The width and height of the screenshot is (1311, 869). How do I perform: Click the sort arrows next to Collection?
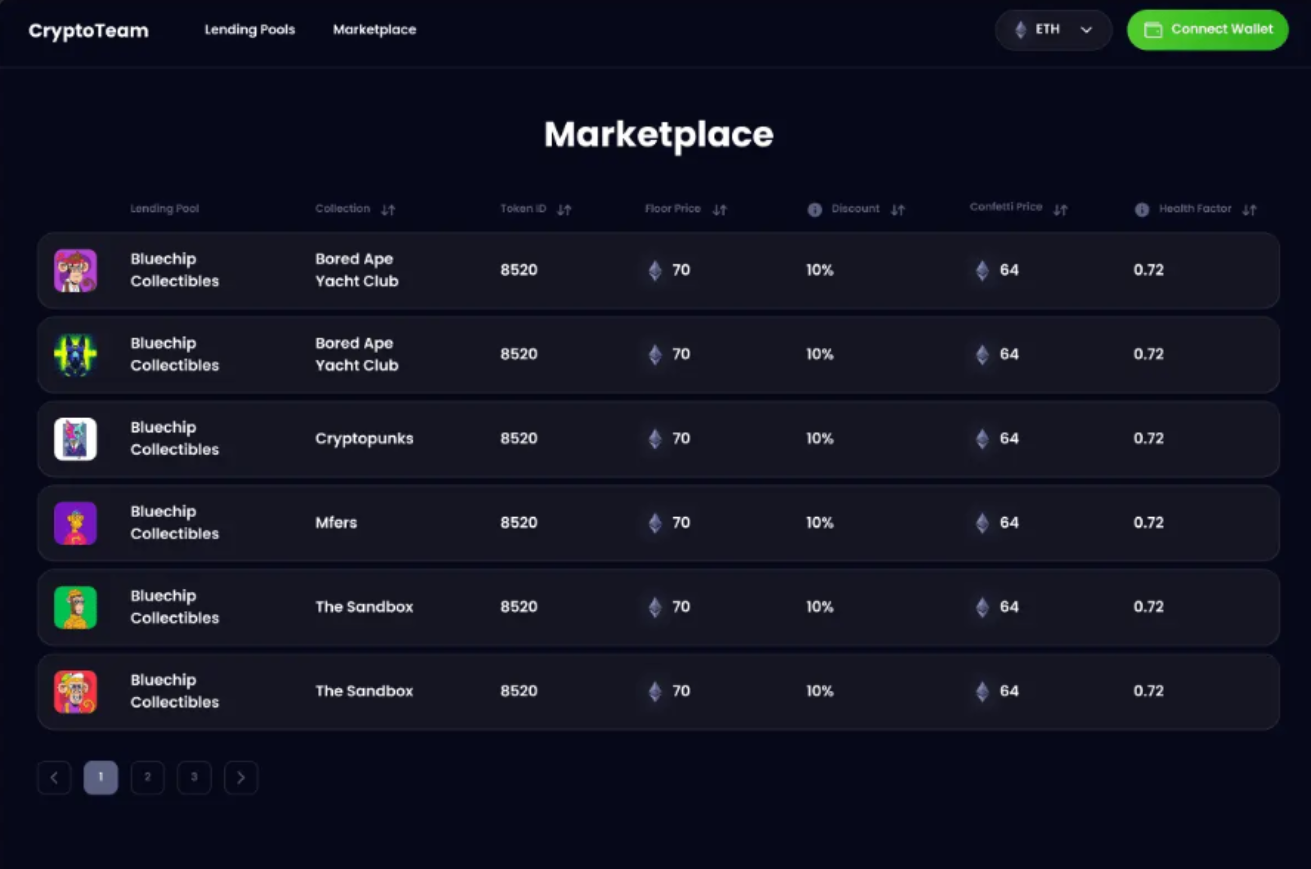point(388,210)
